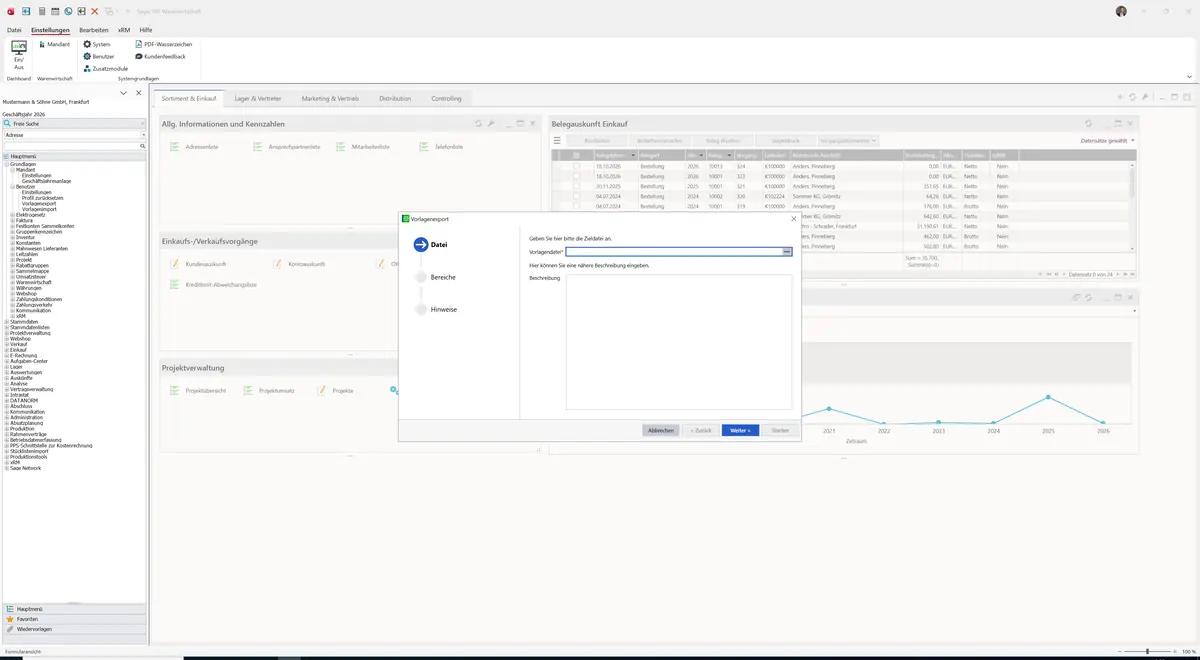Click the Vorlagendatei input field
The image size is (1200, 660).
(x=674, y=252)
